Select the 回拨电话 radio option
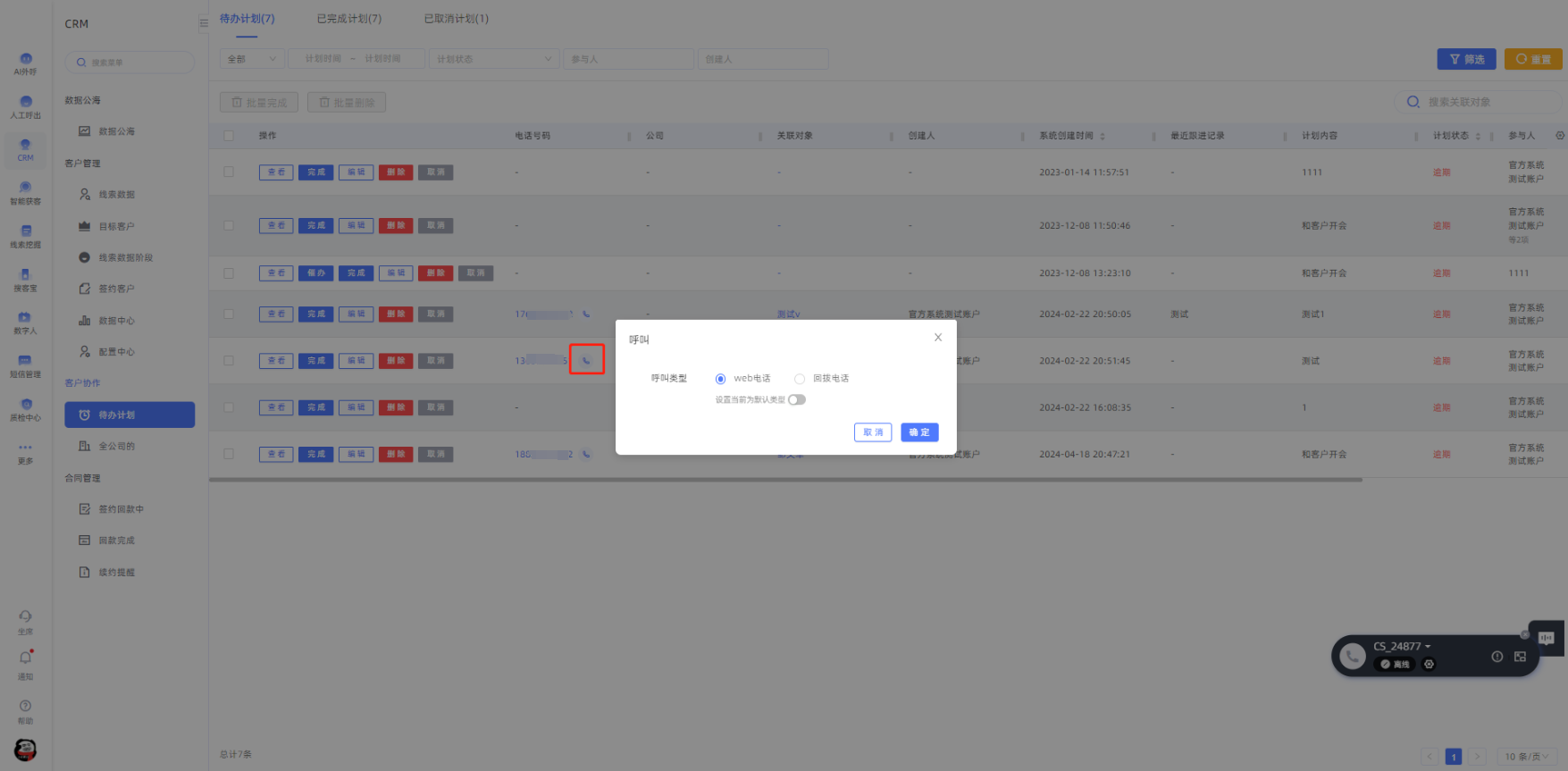Image resolution: width=1568 pixels, height=771 pixels. tap(800, 379)
